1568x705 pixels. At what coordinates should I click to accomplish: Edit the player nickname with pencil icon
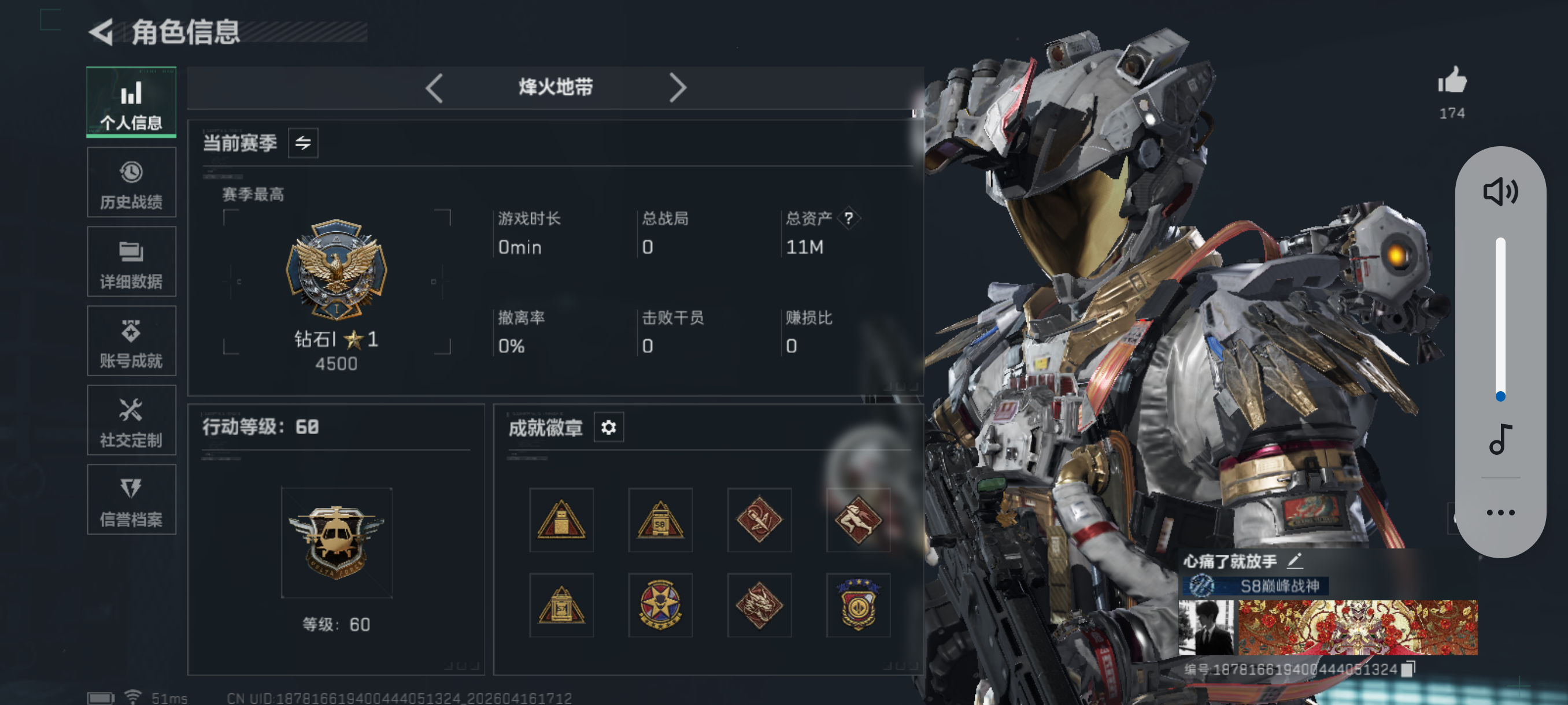(x=1295, y=560)
